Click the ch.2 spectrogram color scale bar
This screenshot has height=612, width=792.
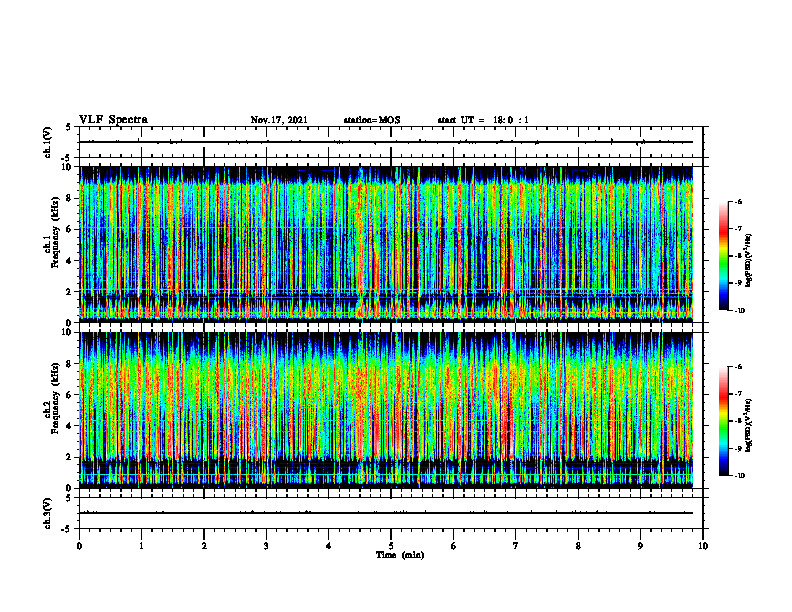pos(723,421)
